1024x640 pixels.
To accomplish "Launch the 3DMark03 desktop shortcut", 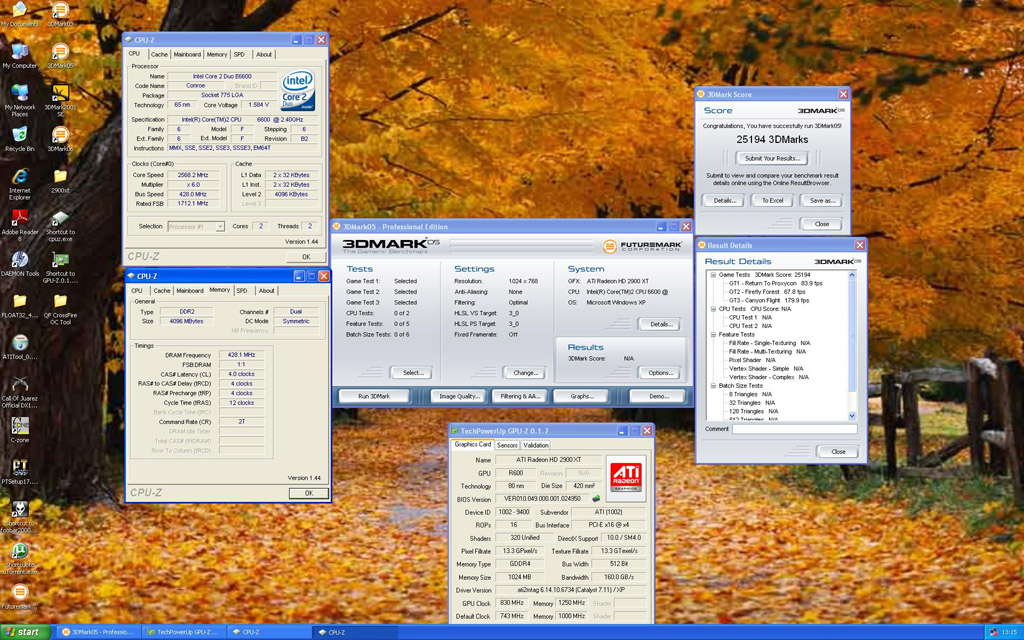I will point(60,14).
